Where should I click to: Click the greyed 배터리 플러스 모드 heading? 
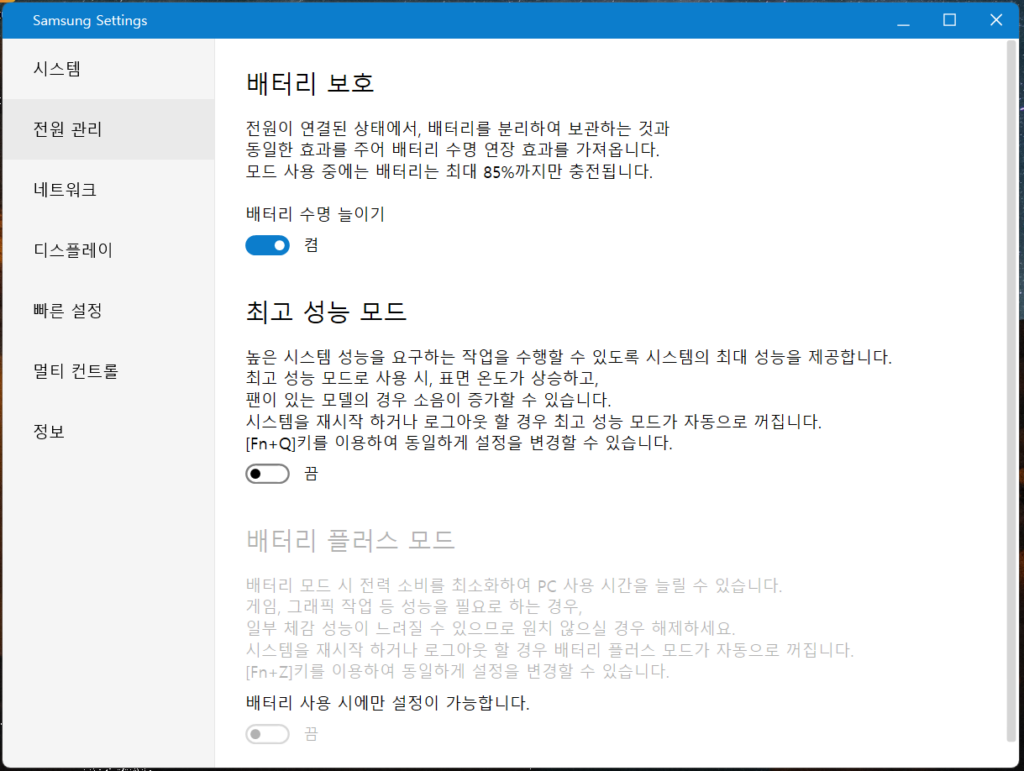(350, 540)
